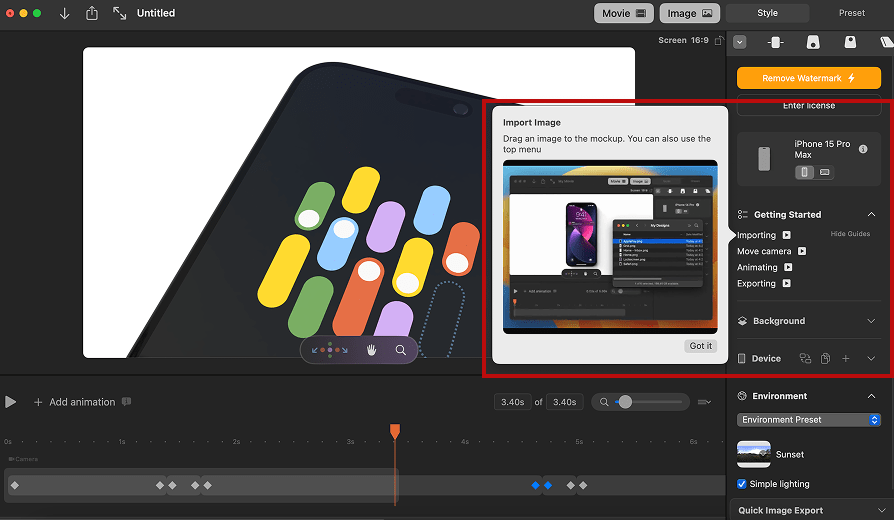
Task: Play the animation timeline
Action: [x=11, y=402]
